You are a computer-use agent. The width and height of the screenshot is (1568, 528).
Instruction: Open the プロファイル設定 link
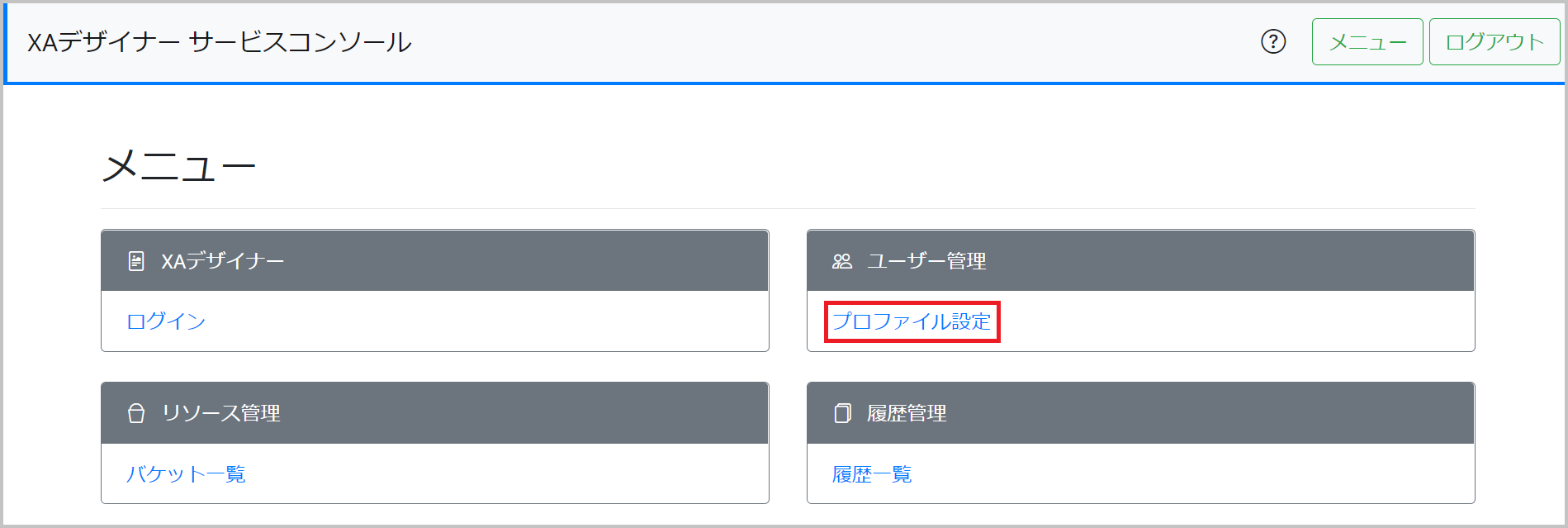click(x=912, y=321)
